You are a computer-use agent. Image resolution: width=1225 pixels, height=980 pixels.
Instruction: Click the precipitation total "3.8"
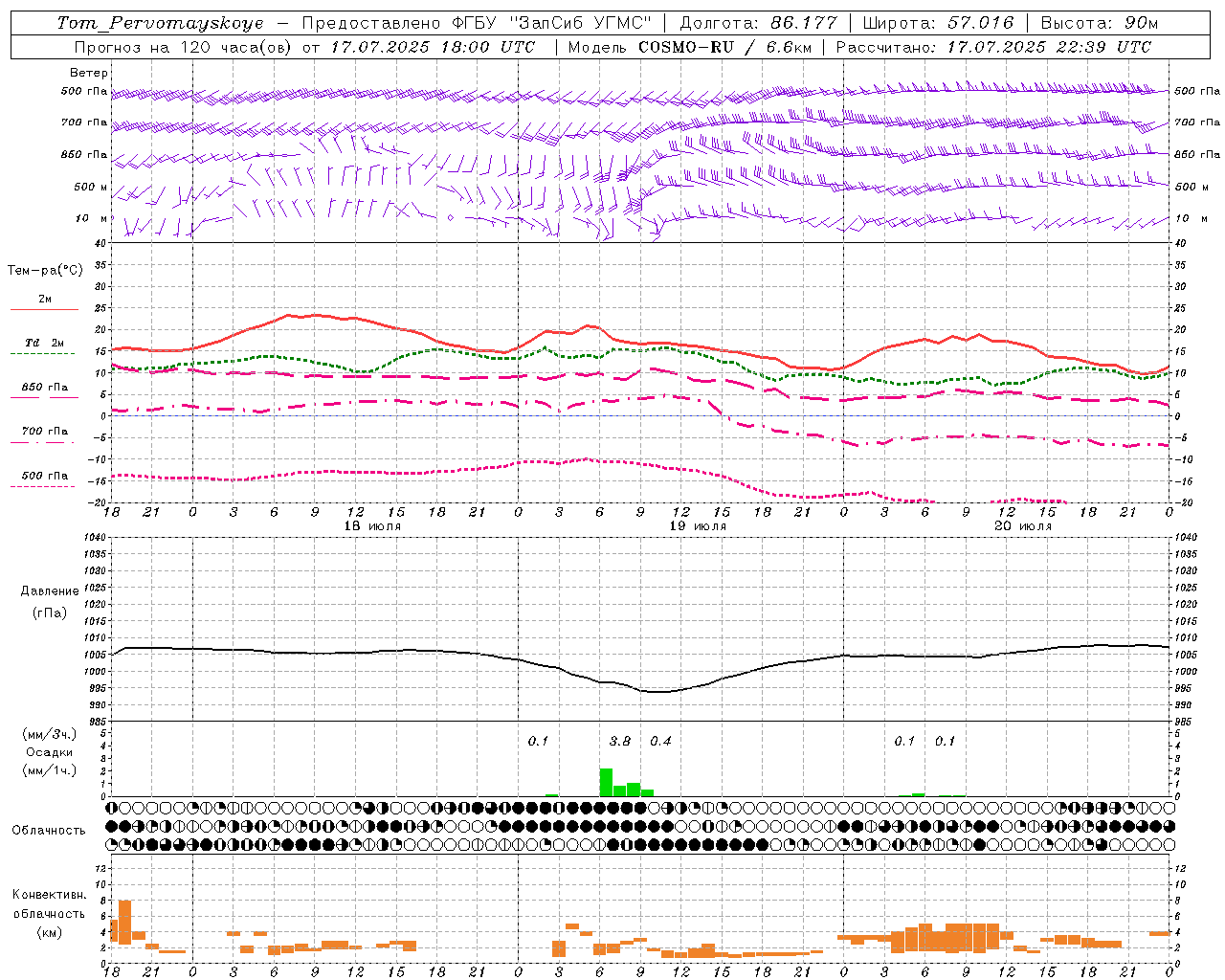620,741
